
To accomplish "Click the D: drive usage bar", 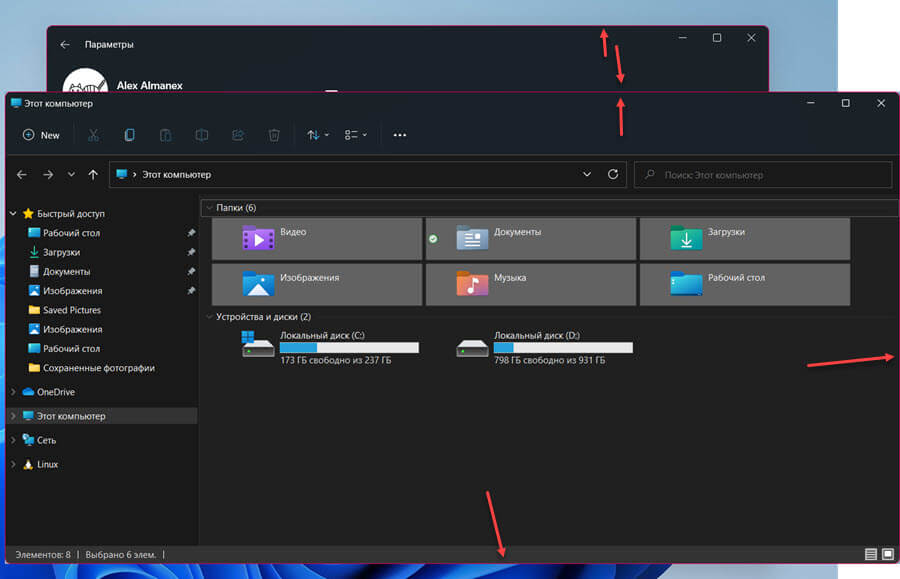I will click(x=563, y=348).
